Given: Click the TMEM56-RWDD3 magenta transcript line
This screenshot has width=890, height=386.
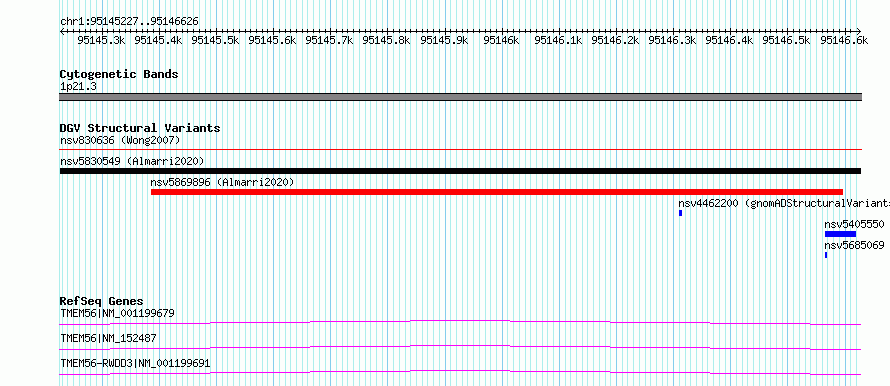Looking at the screenshot, I should tap(460, 372).
